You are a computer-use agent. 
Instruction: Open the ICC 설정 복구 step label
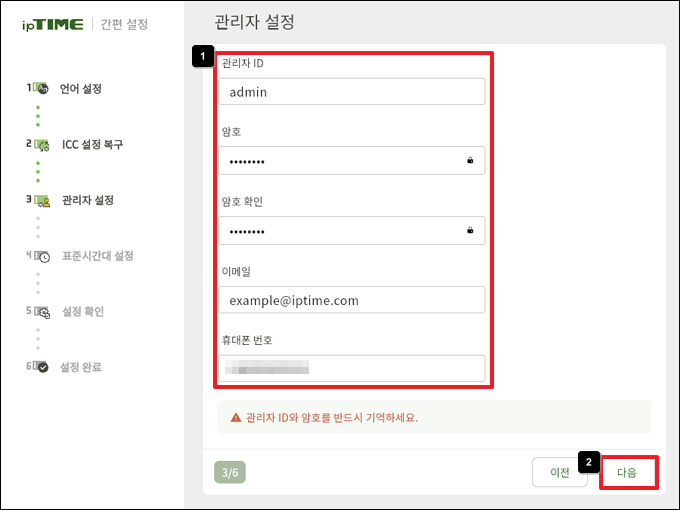pyautogui.click(x=92, y=145)
